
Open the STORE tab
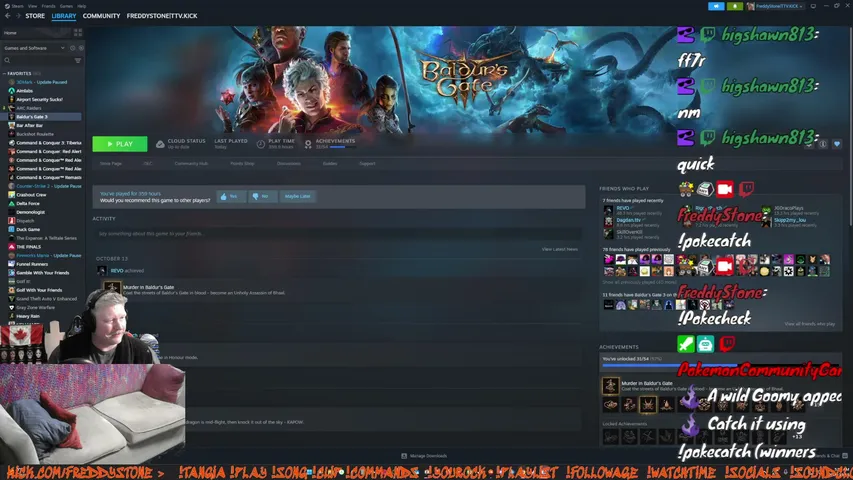pyautogui.click(x=35, y=16)
